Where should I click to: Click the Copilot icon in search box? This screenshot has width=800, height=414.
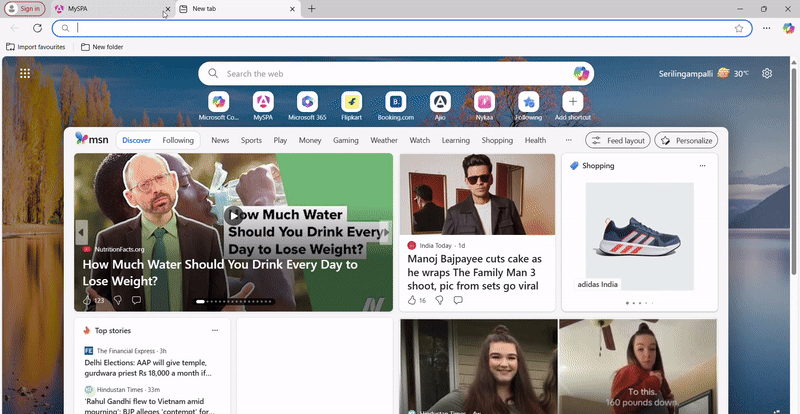point(581,73)
